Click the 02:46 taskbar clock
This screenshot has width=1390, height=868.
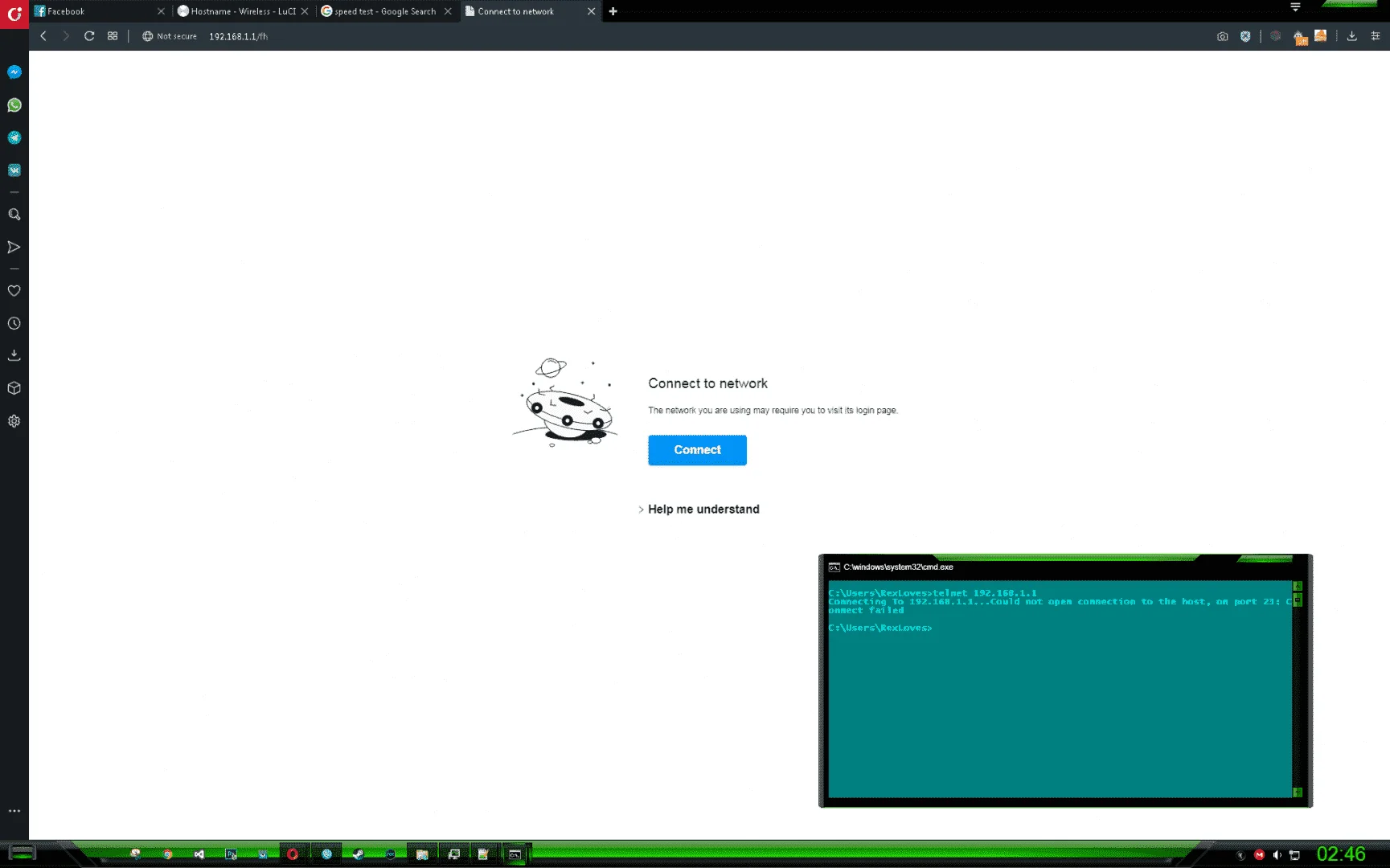tap(1341, 854)
